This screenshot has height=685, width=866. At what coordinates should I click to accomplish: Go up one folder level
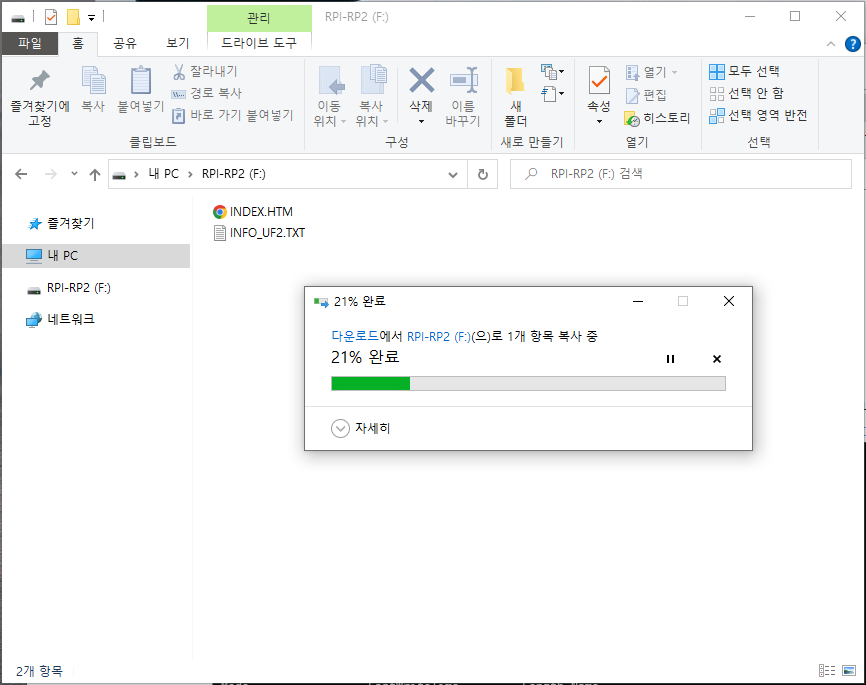pyautogui.click(x=95, y=175)
